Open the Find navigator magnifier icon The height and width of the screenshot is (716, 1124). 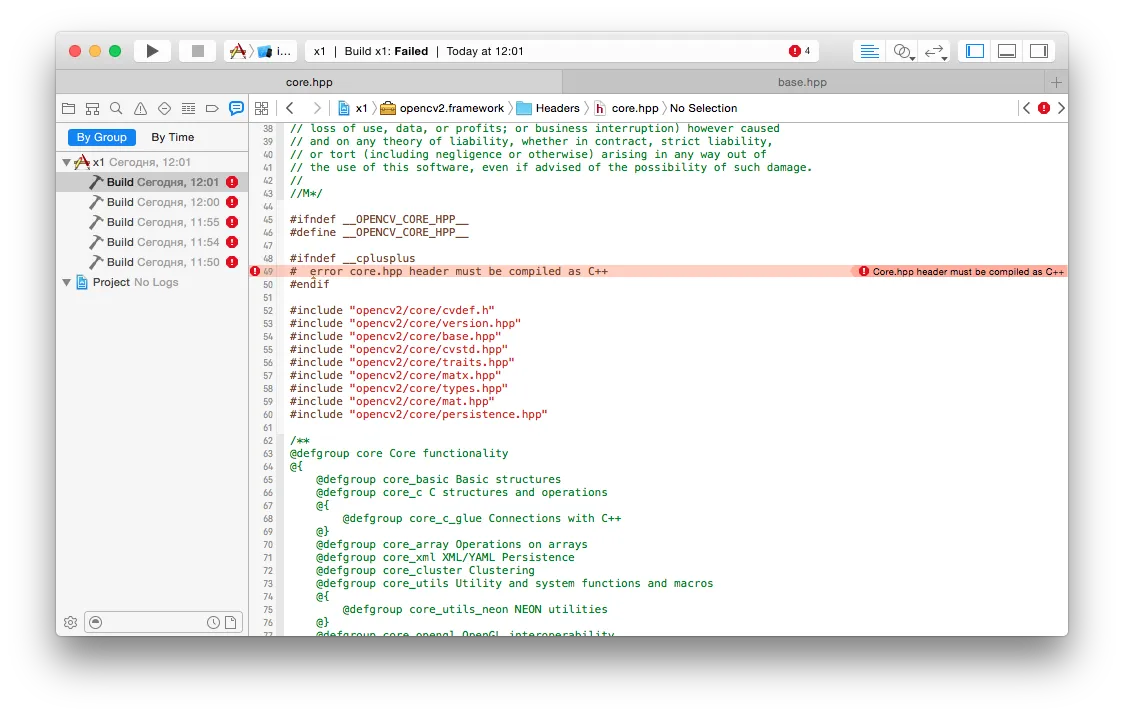coord(116,108)
